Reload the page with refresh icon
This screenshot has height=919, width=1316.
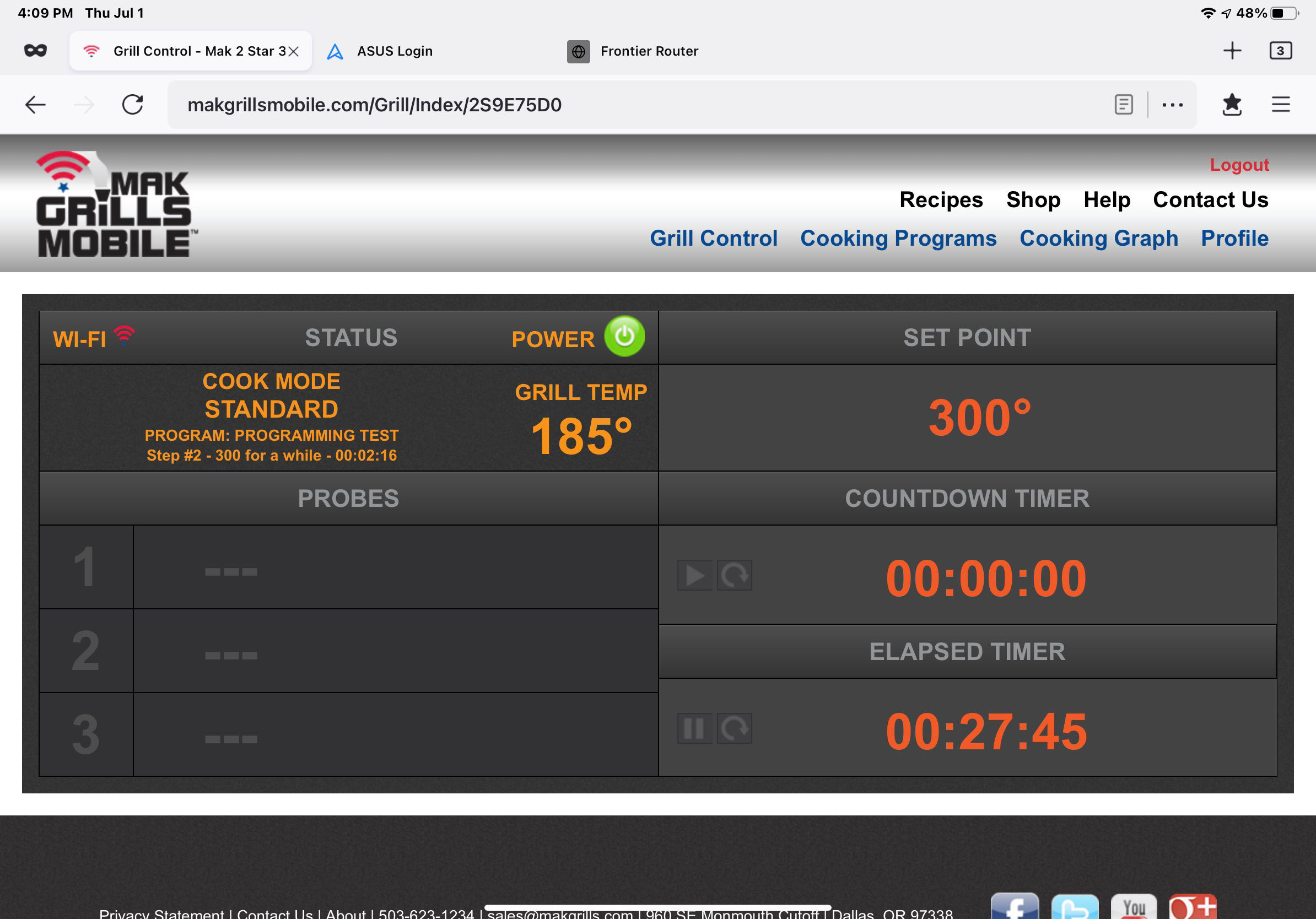(132, 105)
